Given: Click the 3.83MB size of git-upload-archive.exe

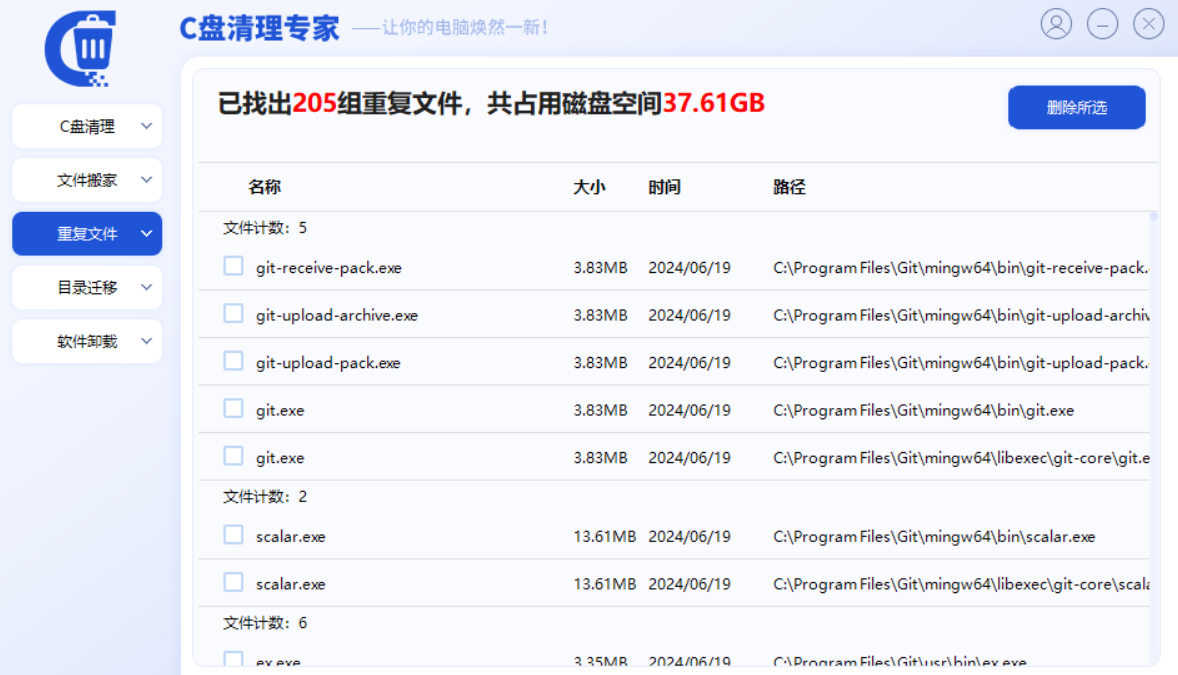Looking at the screenshot, I should [600, 316].
